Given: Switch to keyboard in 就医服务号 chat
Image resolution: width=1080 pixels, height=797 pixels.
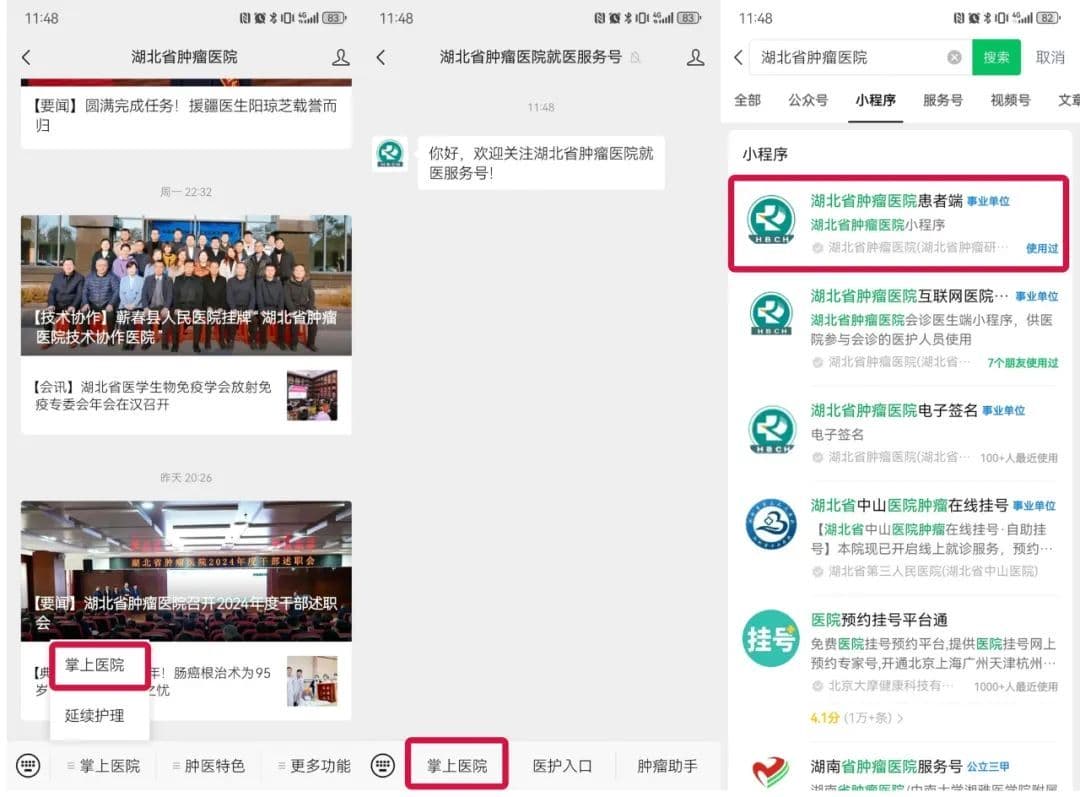Looking at the screenshot, I should [x=383, y=765].
